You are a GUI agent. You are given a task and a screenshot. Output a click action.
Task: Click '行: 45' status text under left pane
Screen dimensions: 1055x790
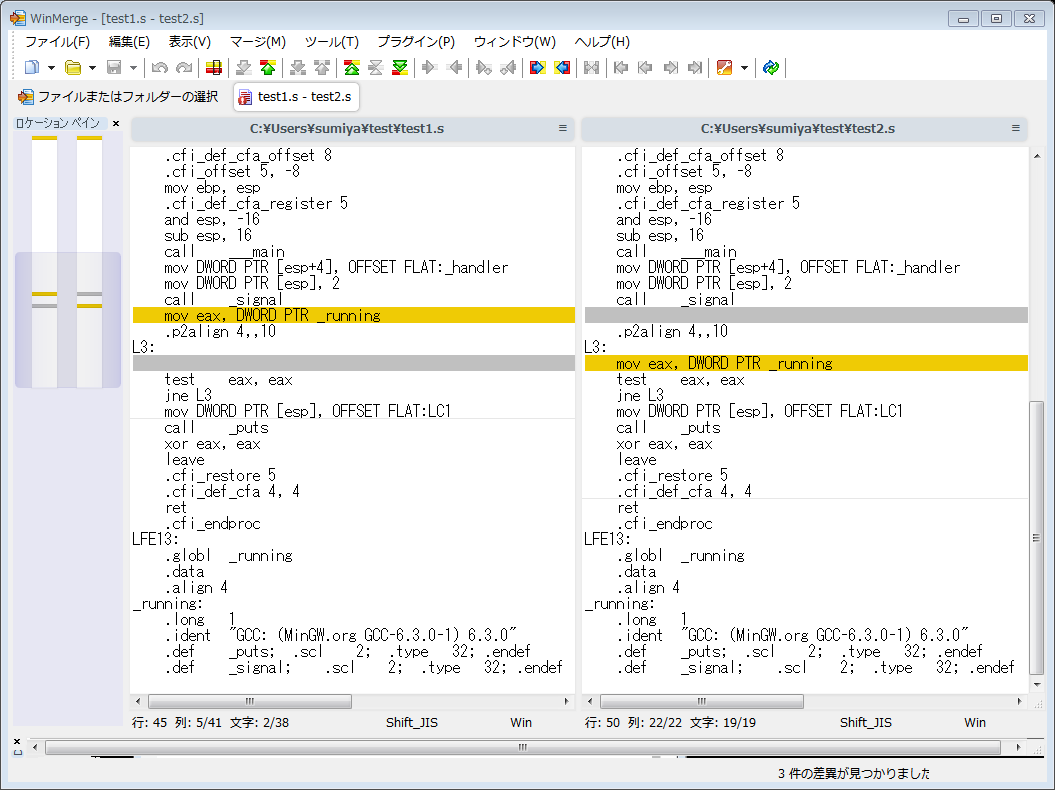149,723
